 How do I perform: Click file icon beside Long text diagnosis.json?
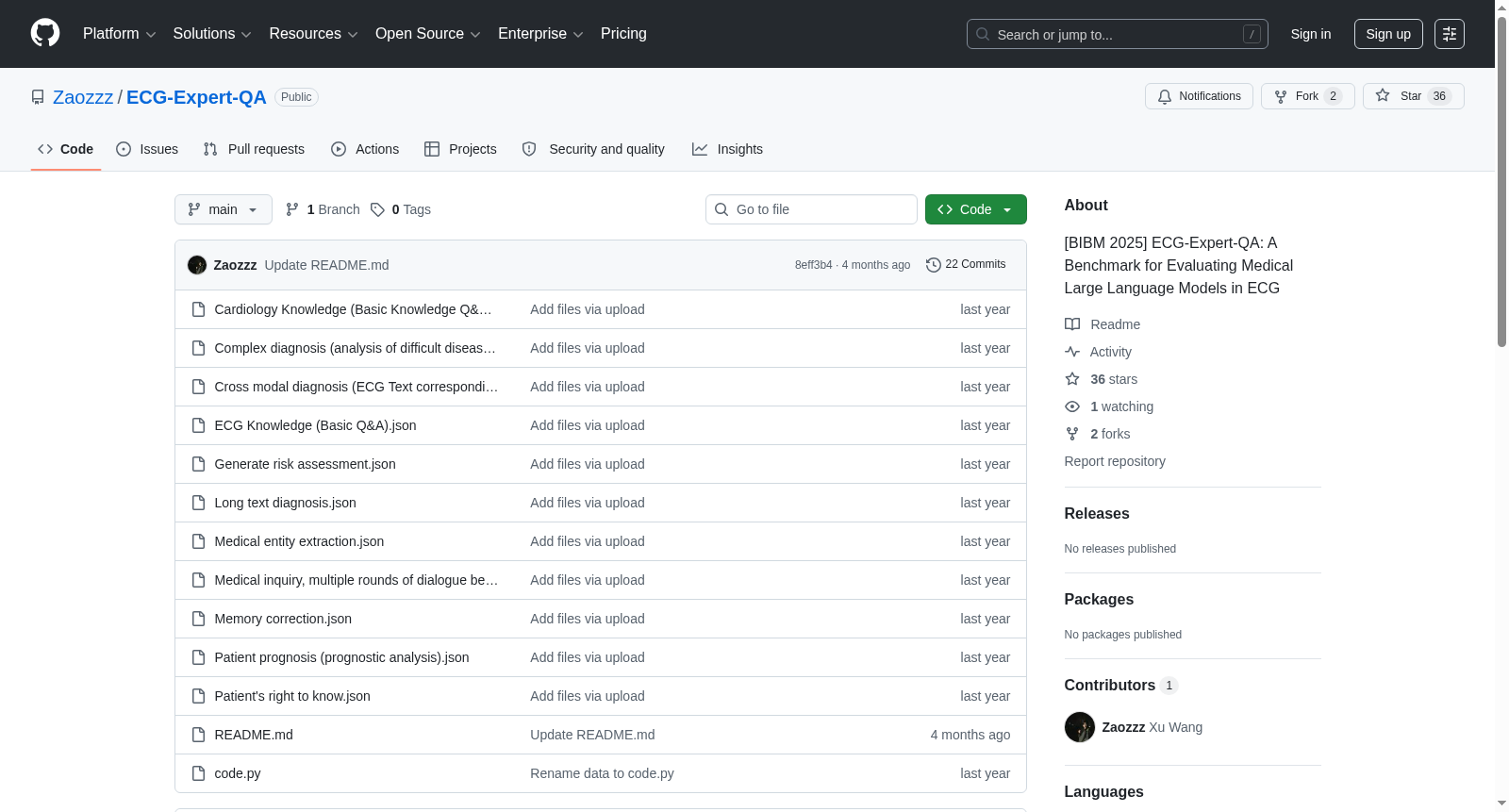[x=198, y=503]
